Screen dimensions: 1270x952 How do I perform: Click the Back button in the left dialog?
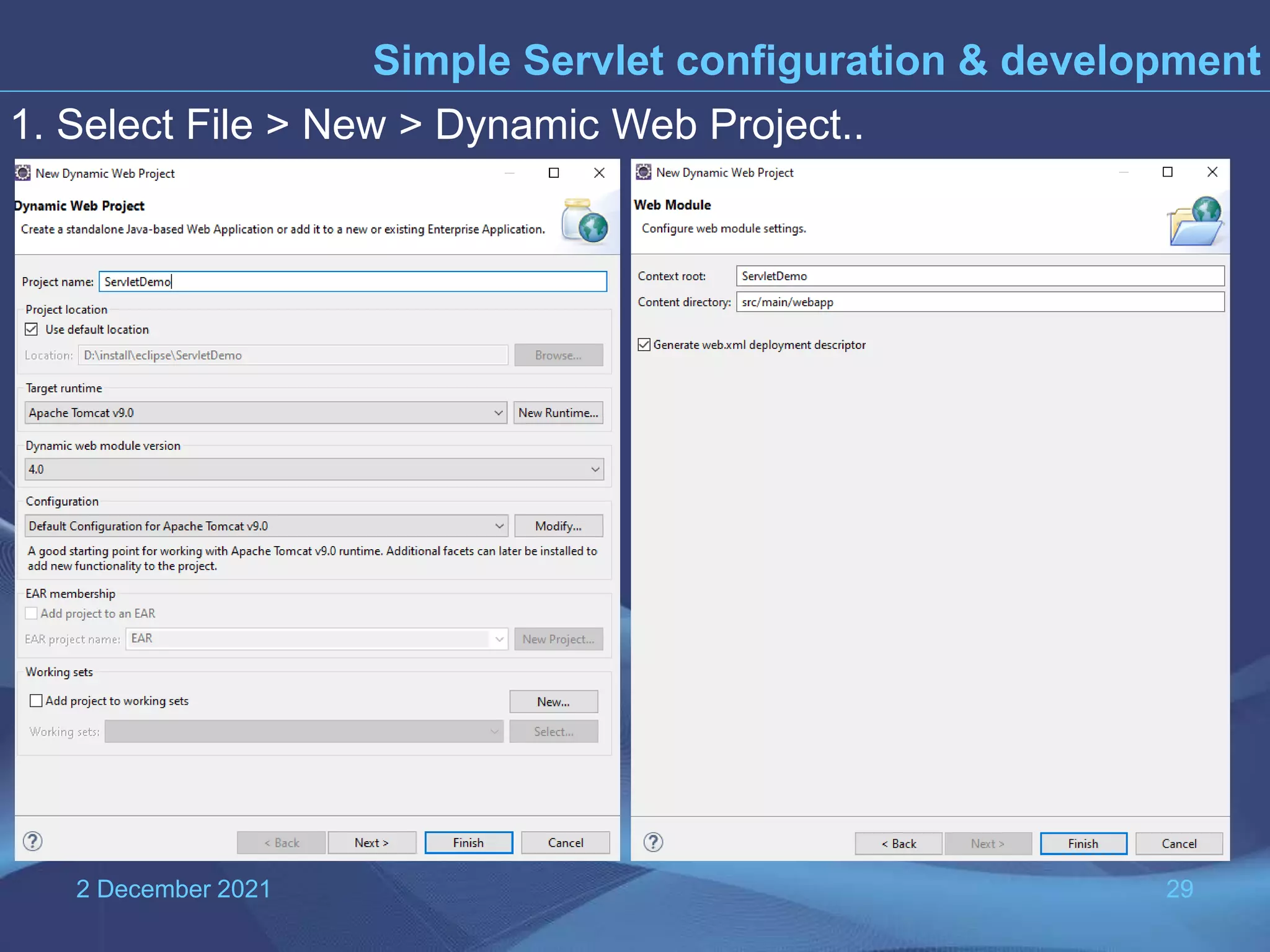click(281, 843)
